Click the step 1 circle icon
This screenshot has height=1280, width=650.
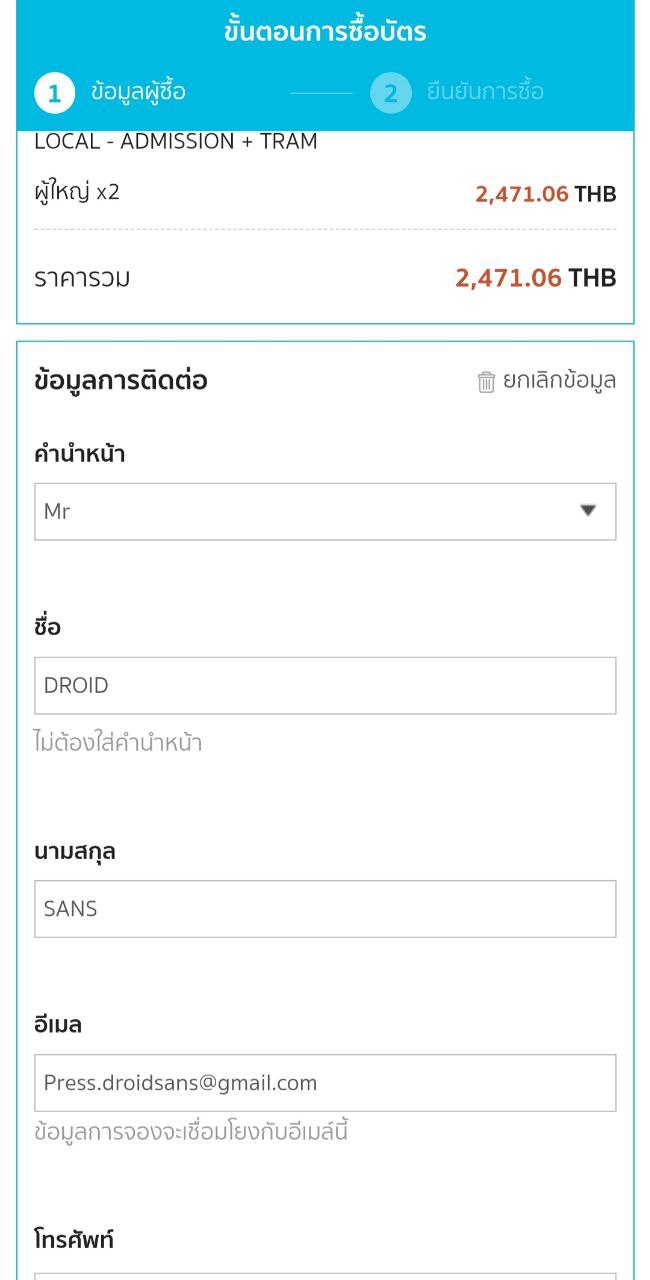click(x=54, y=93)
